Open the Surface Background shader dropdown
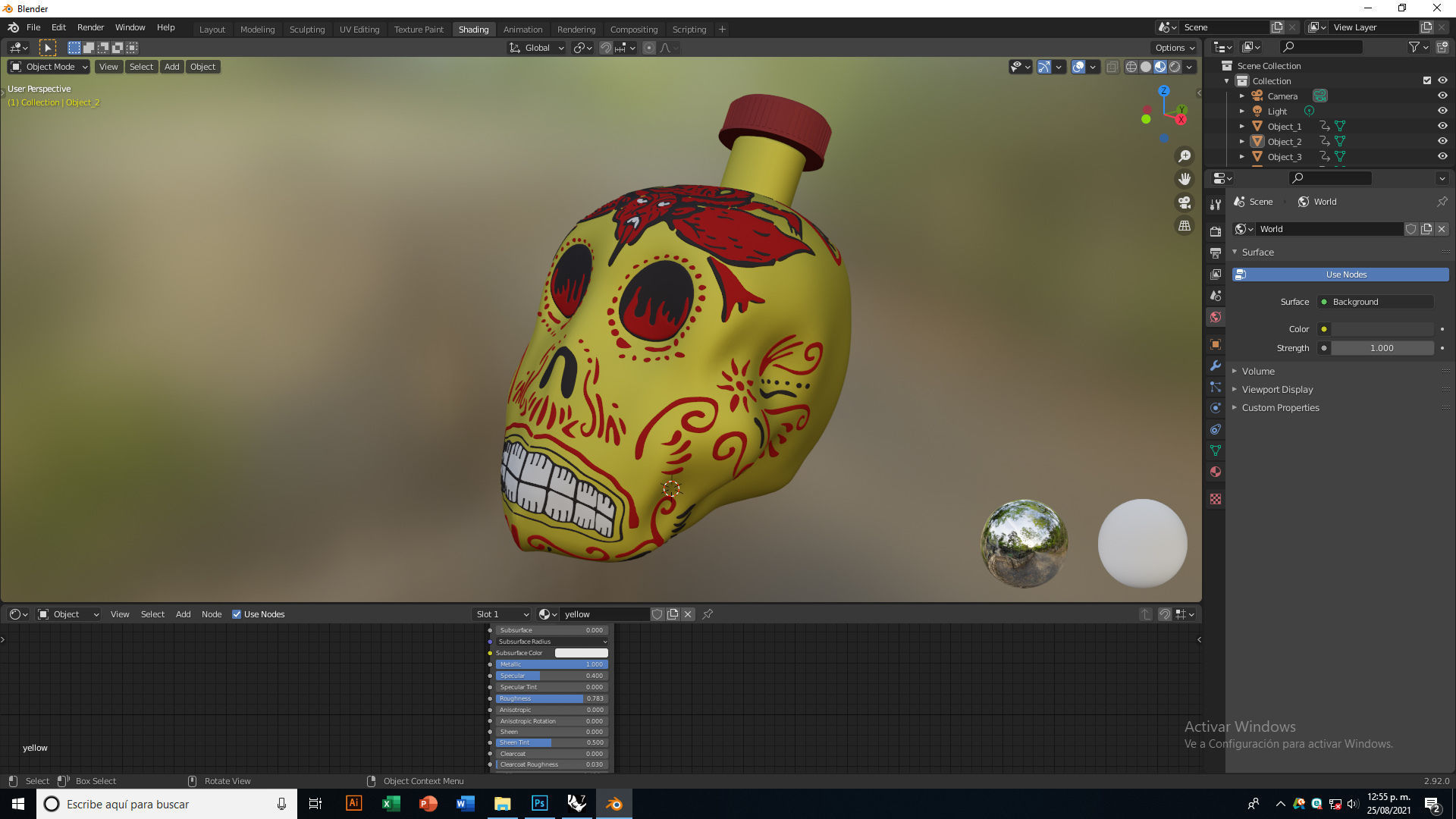Image resolution: width=1456 pixels, height=819 pixels. [x=1375, y=302]
